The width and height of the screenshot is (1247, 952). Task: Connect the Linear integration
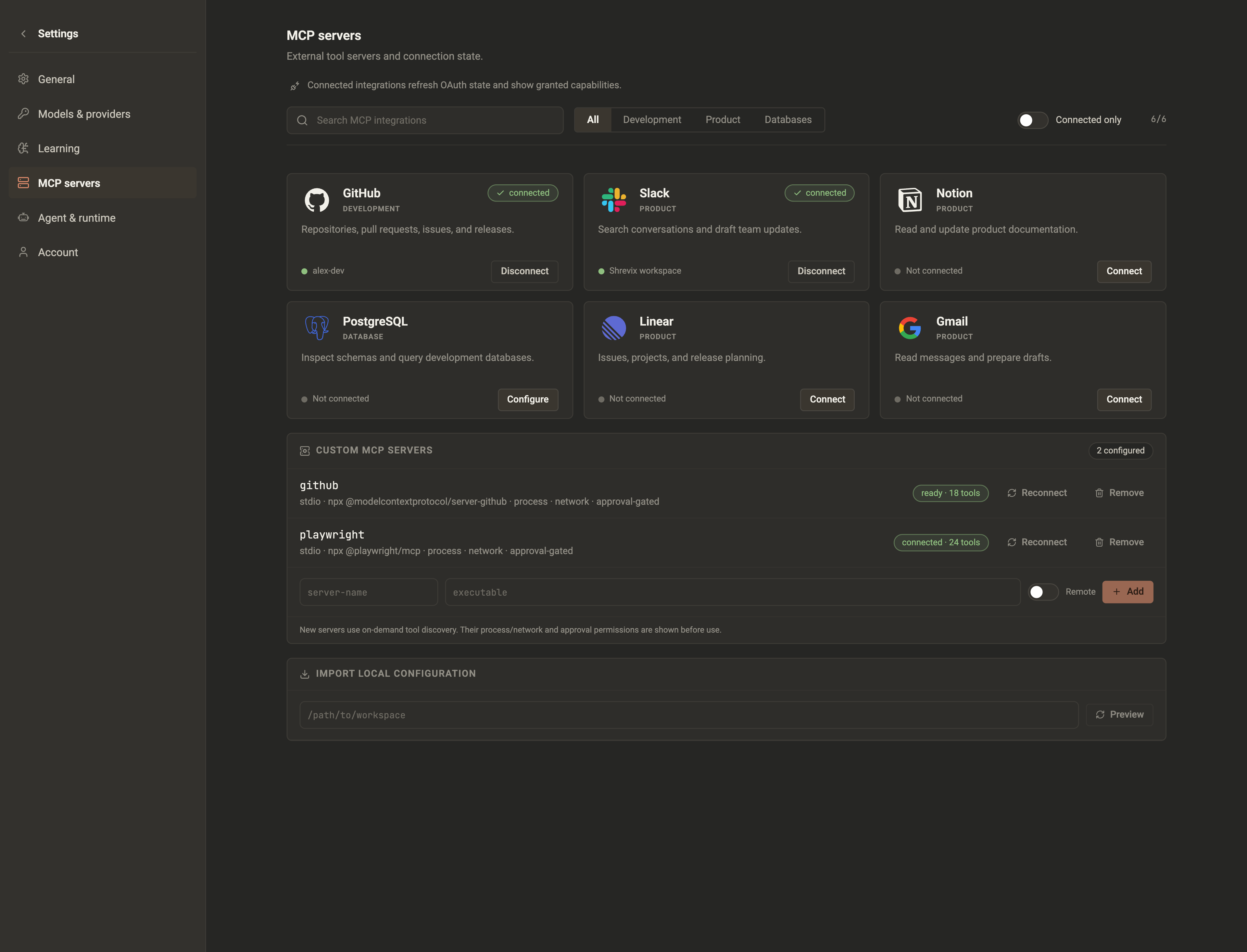[827, 400]
